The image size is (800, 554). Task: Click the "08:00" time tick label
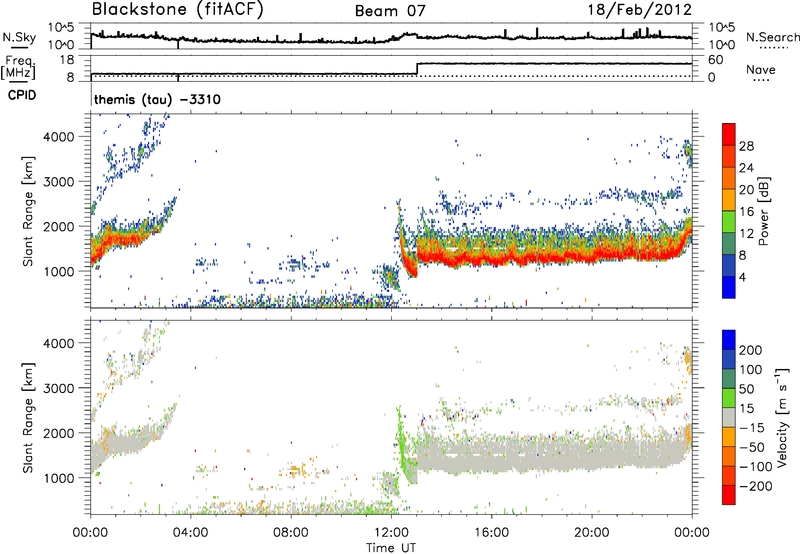(291, 533)
